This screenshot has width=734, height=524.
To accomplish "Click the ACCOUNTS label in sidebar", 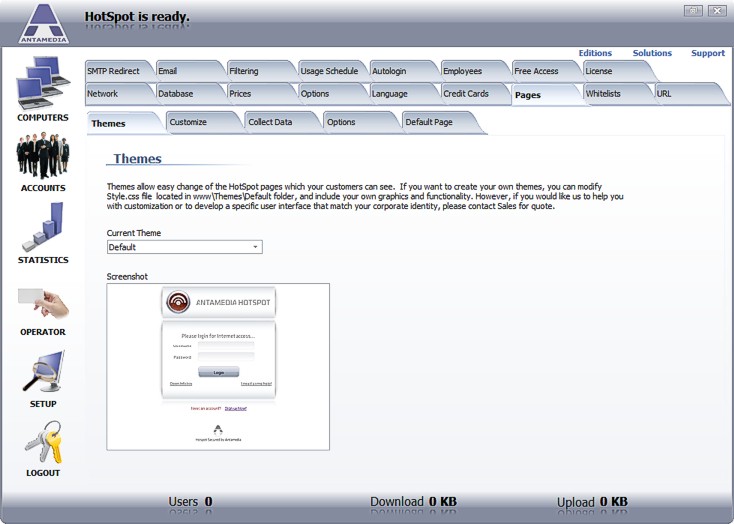I will point(43,188).
